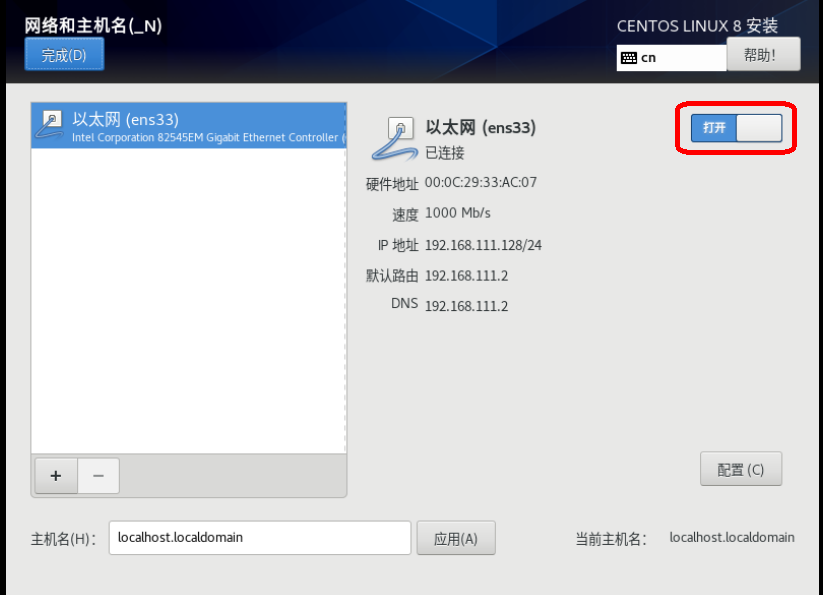Click the empty area of the device list
The image size is (823, 595).
189,301
